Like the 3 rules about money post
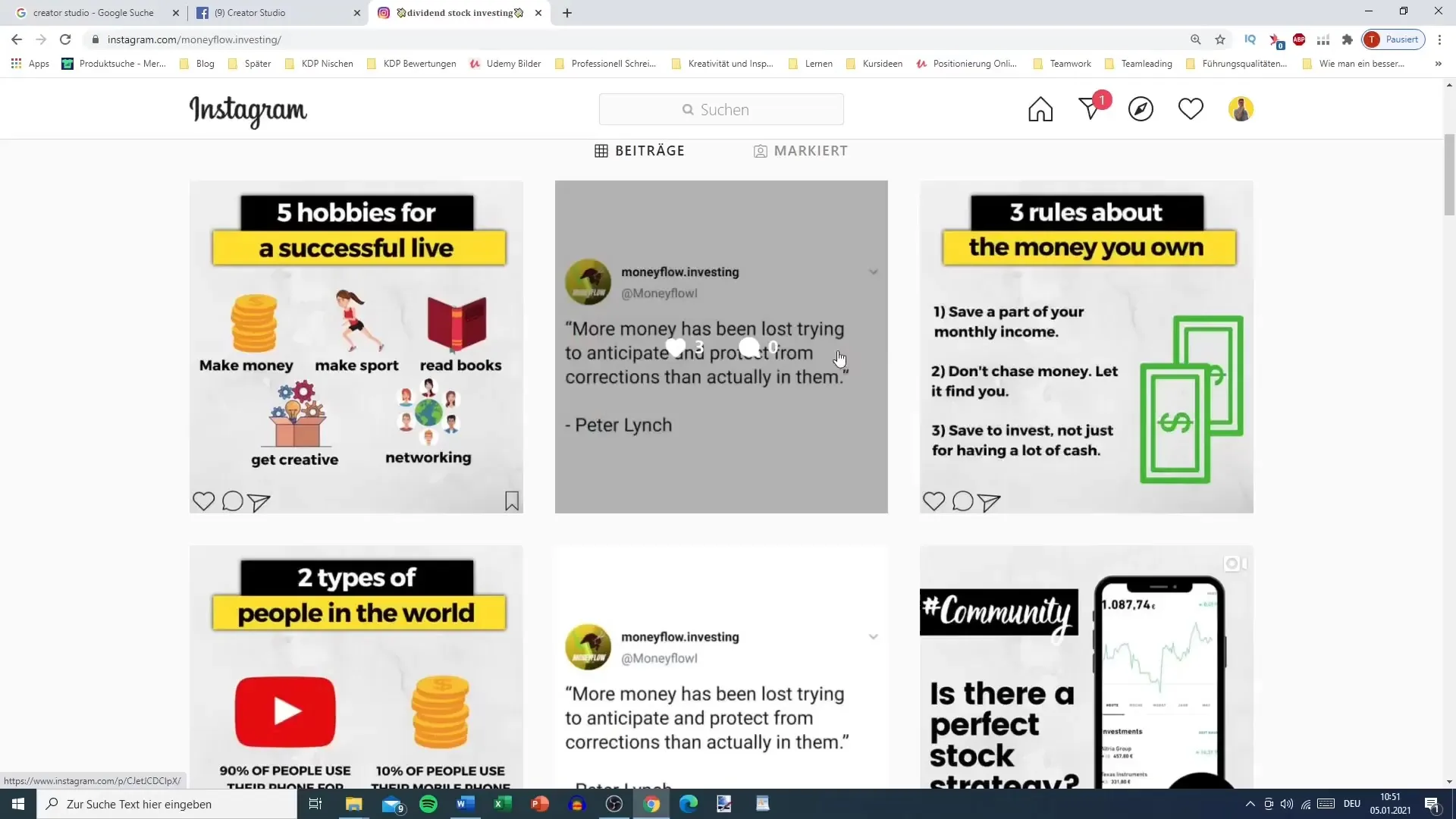Screen dimensions: 1456x819 point(934,500)
